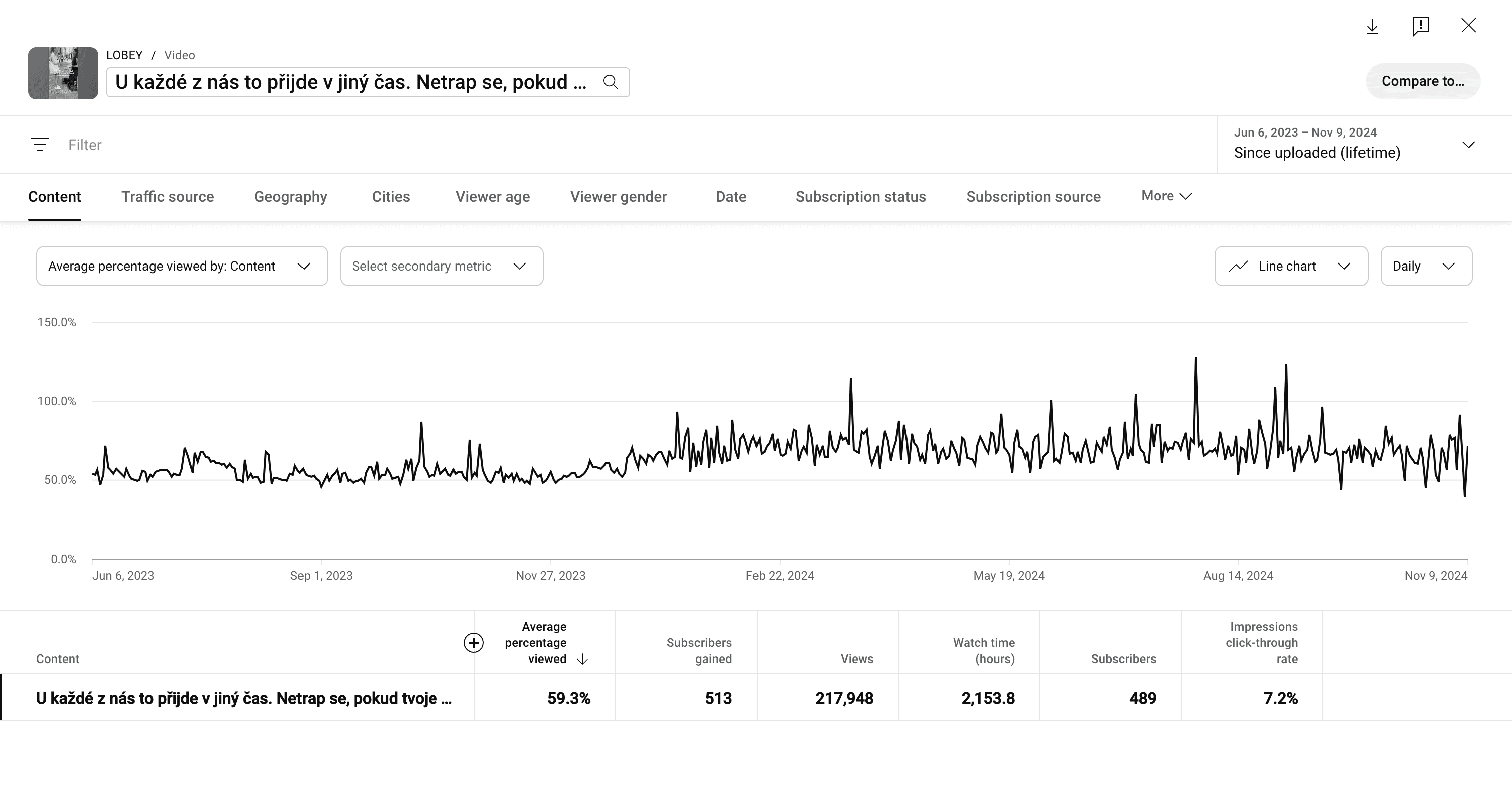
Task: Open Select secondary metric dropdown
Action: 441,266
